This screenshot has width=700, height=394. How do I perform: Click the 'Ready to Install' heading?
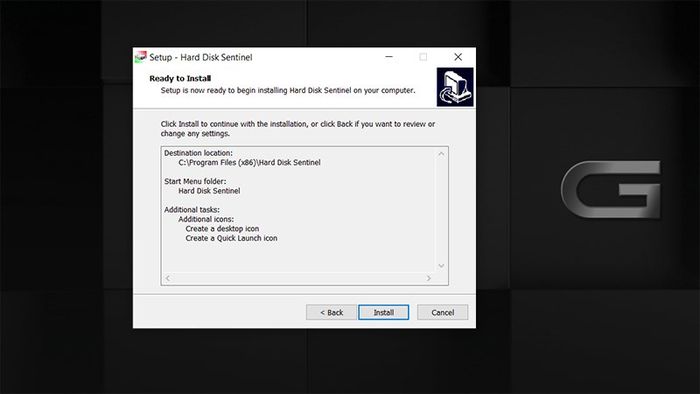(x=180, y=79)
